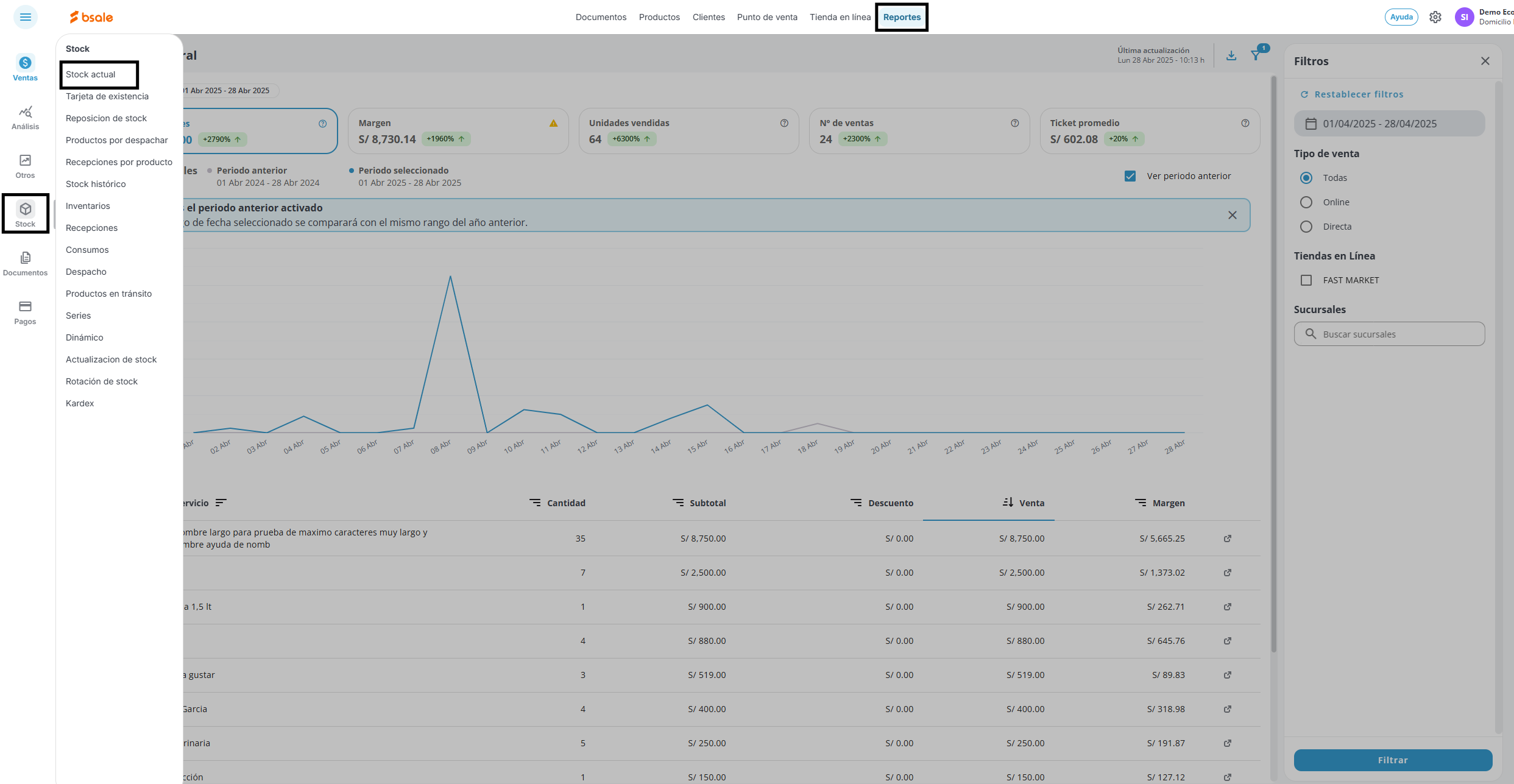The height and width of the screenshot is (784, 1514).
Task: Uncheck Ver periodo anterior checkbox
Action: [x=1130, y=176]
